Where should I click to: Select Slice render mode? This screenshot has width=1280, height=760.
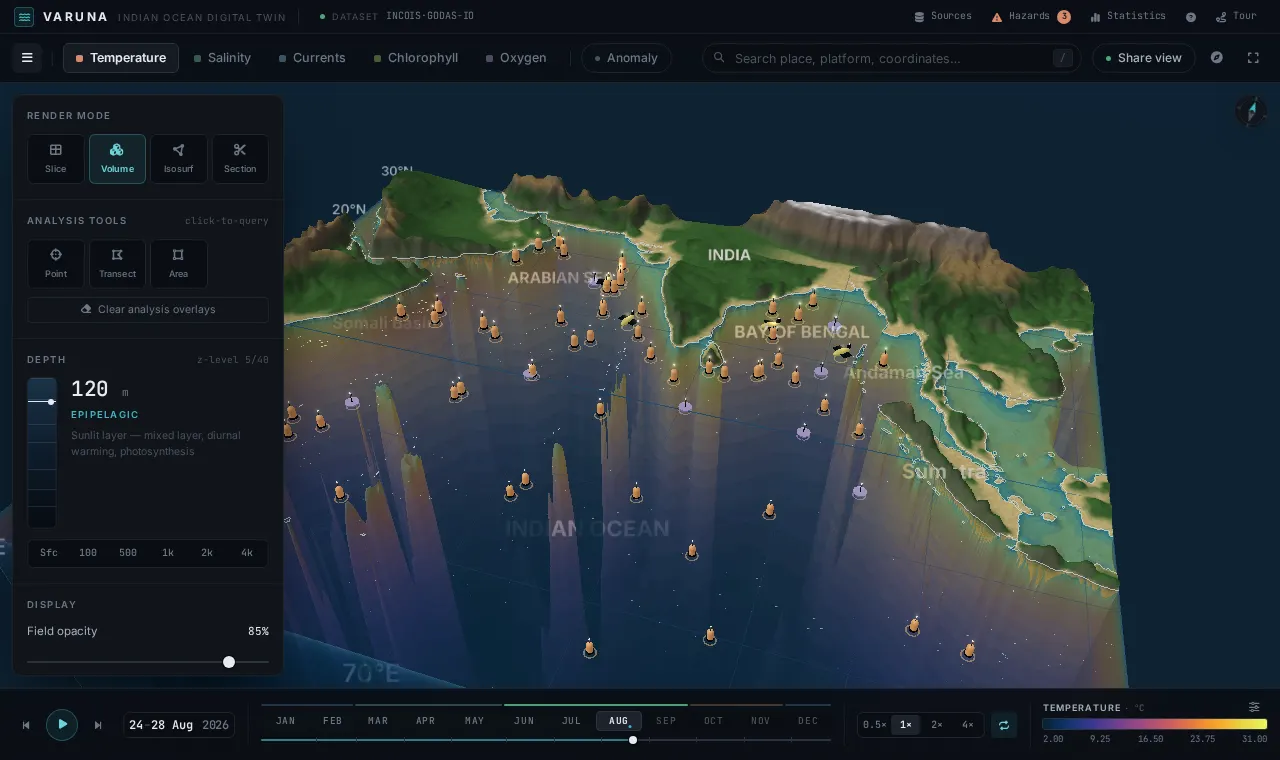tap(56, 159)
